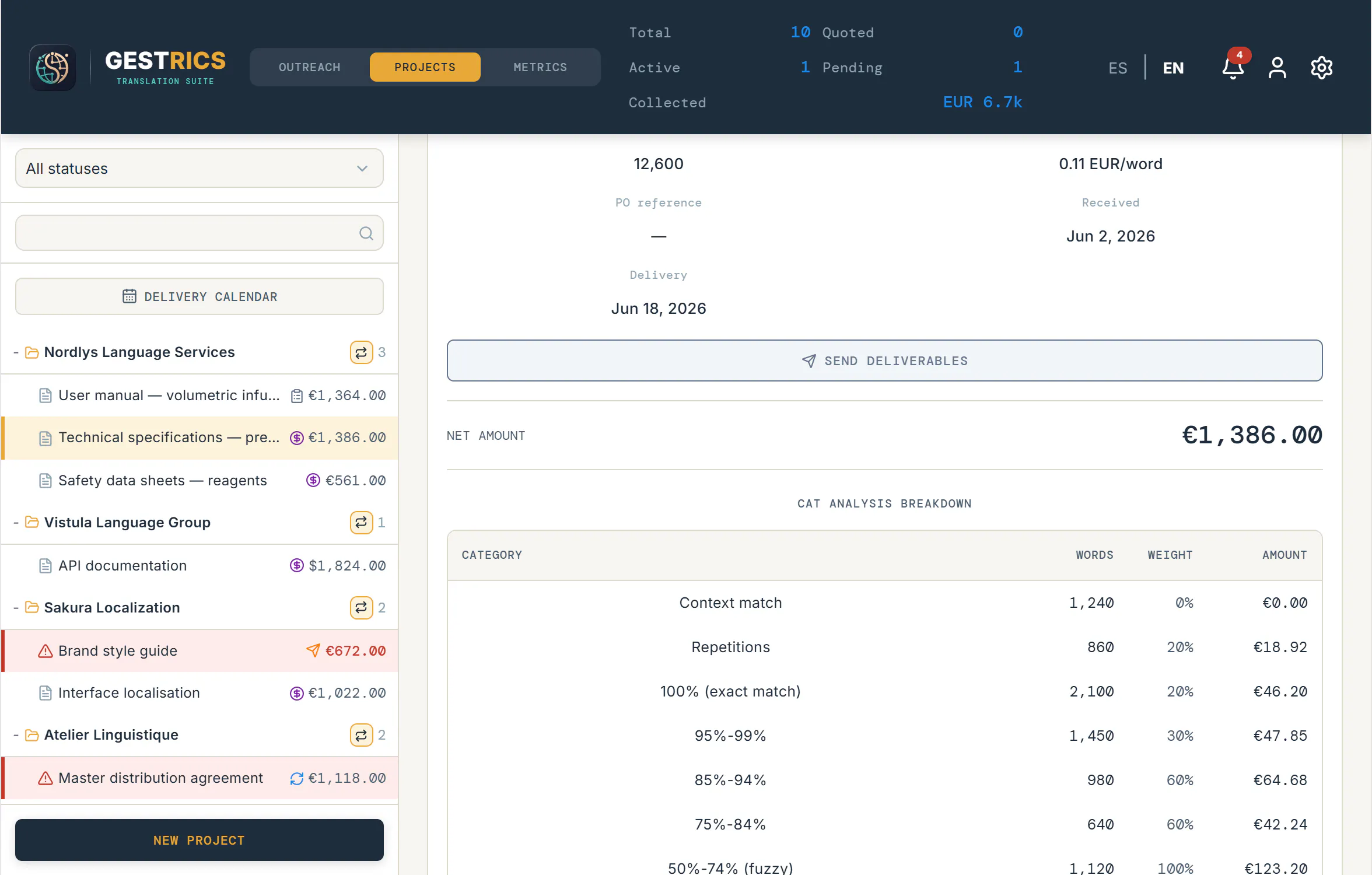Open the user profile icon

click(x=1277, y=68)
